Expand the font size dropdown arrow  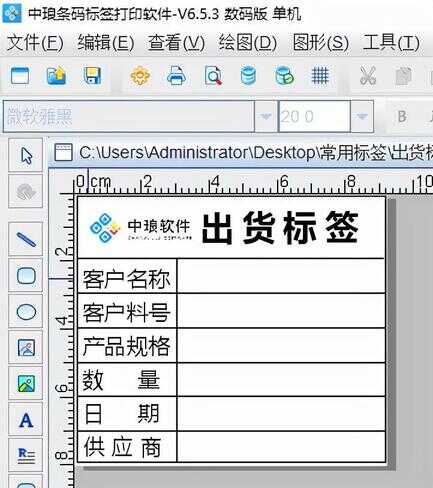tap(362, 116)
